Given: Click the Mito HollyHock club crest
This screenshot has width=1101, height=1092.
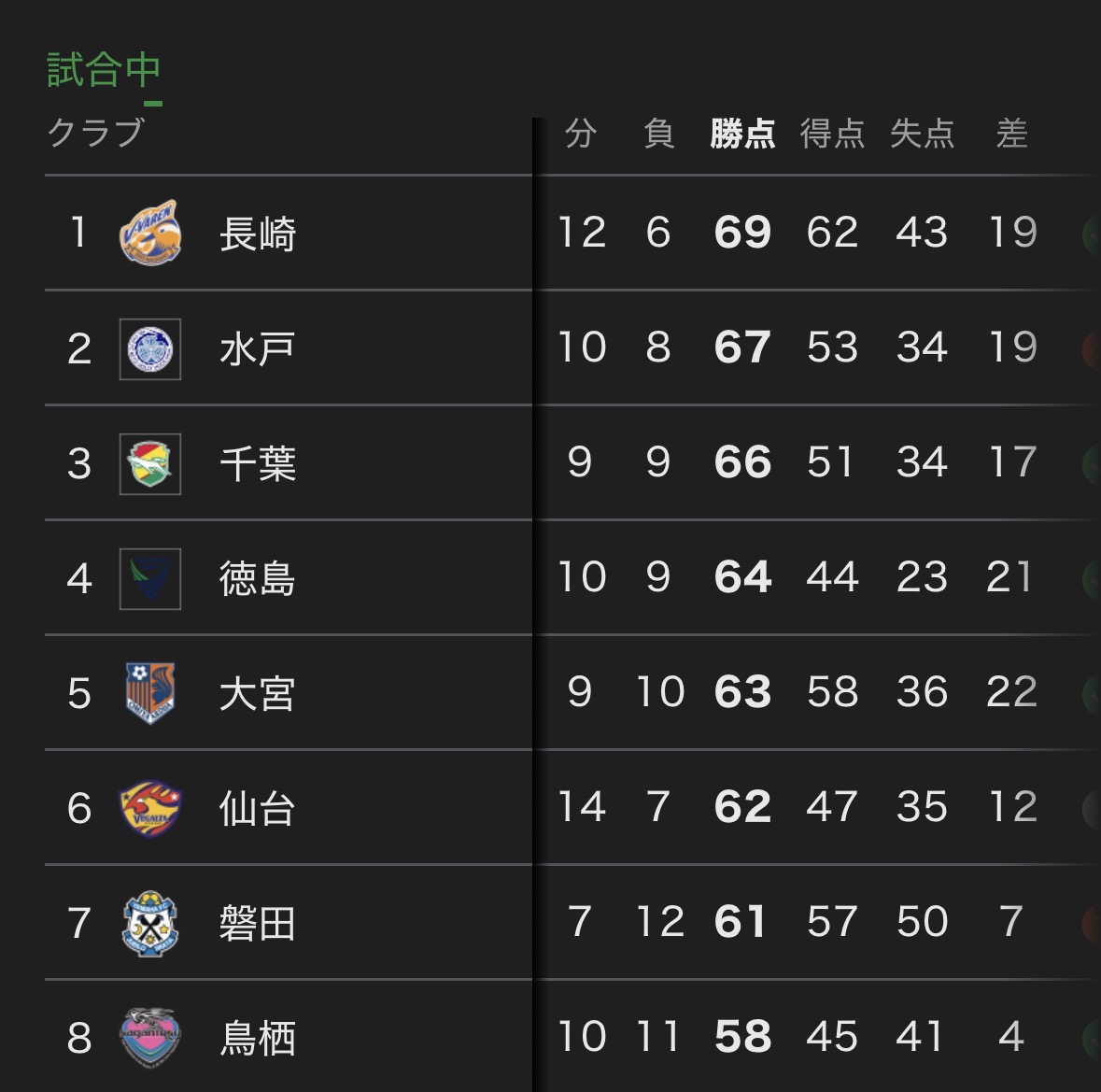Looking at the screenshot, I should (x=150, y=348).
